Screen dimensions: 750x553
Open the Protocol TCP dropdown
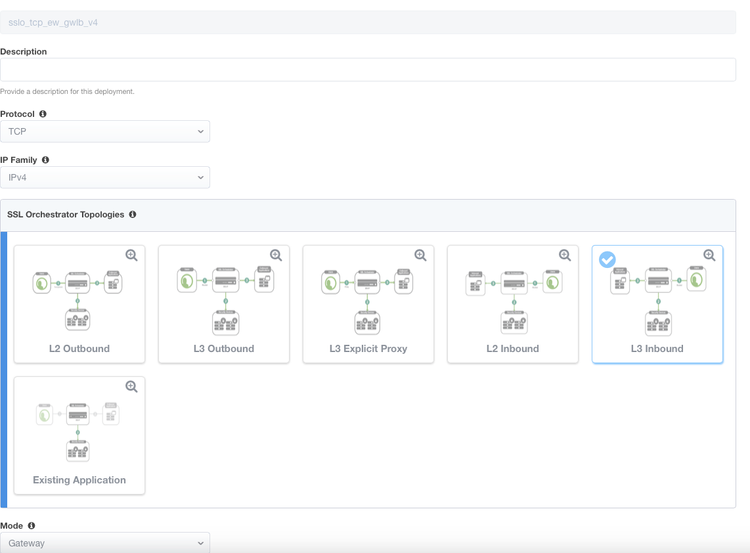105,131
